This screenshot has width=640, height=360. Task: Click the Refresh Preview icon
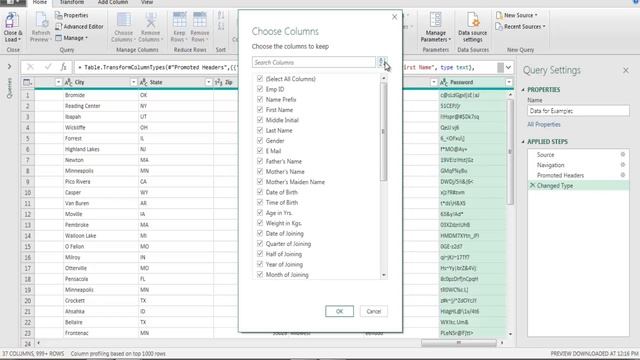tap(41, 20)
